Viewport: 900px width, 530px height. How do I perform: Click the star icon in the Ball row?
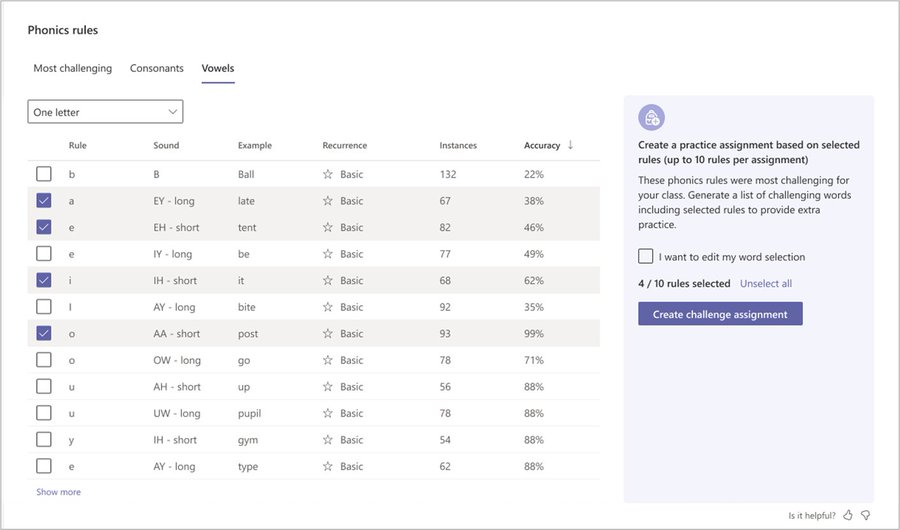tap(327, 174)
